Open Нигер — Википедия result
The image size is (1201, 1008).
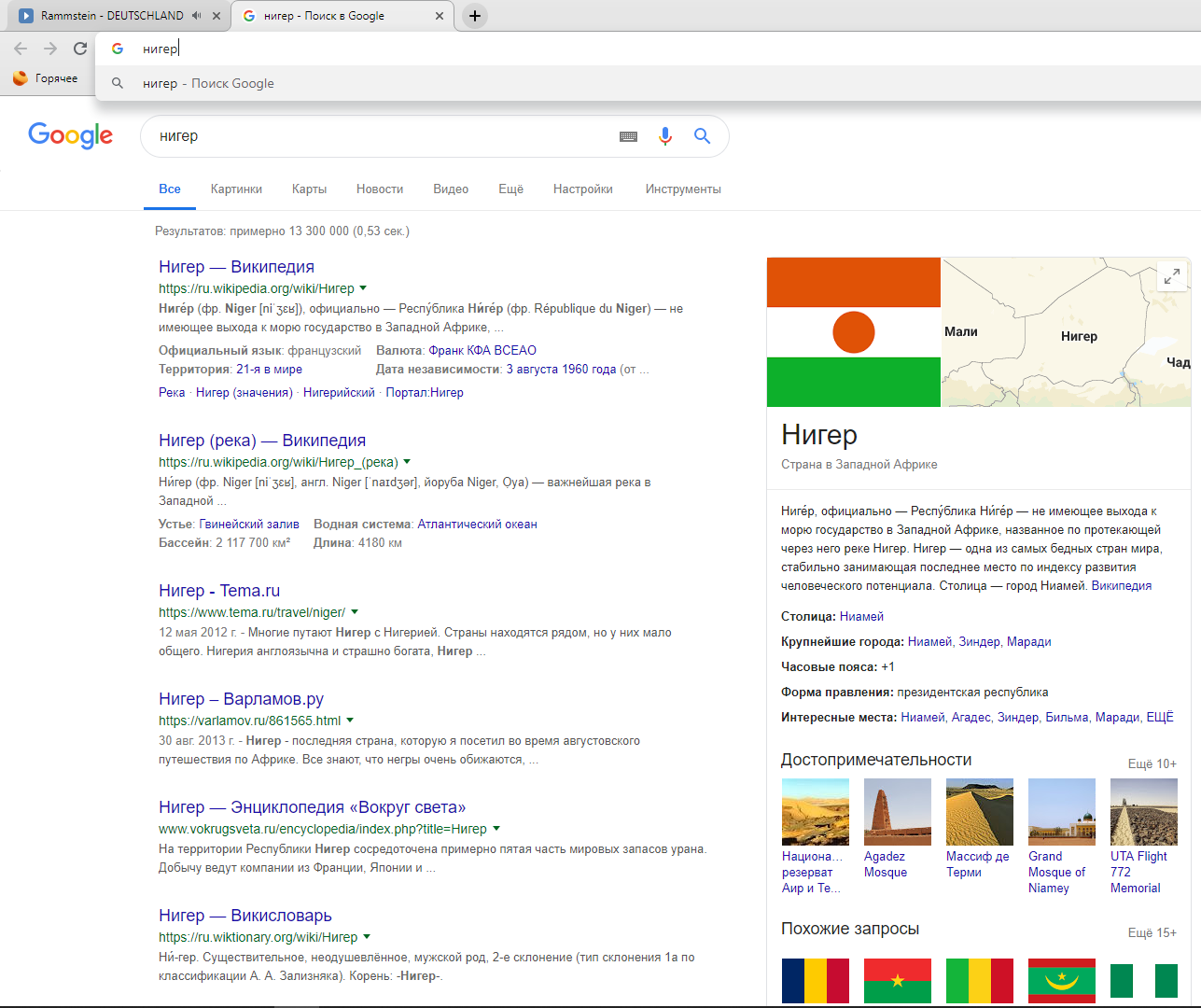point(236,267)
